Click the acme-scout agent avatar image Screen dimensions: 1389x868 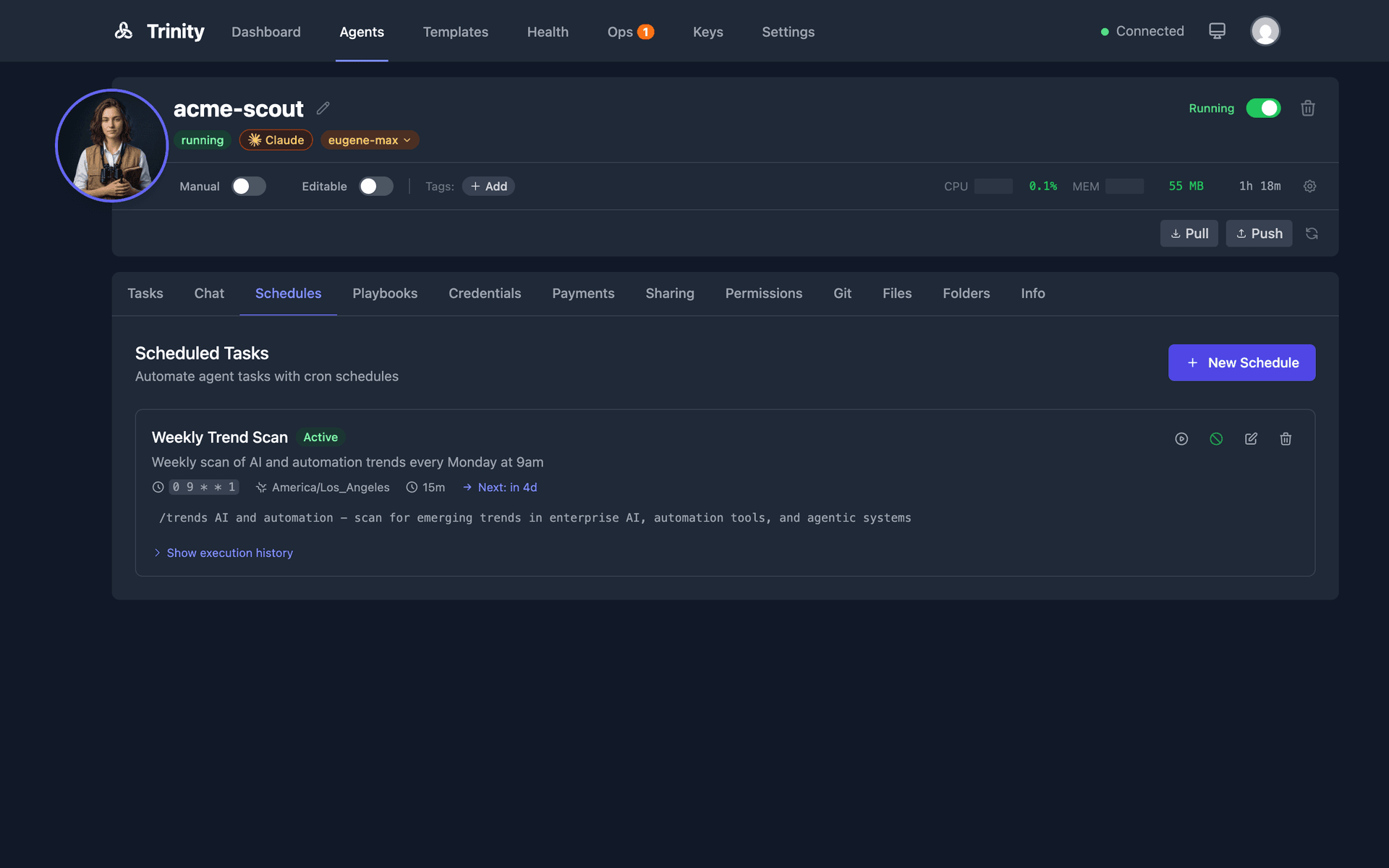pyautogui.click(x=112, y=145)
